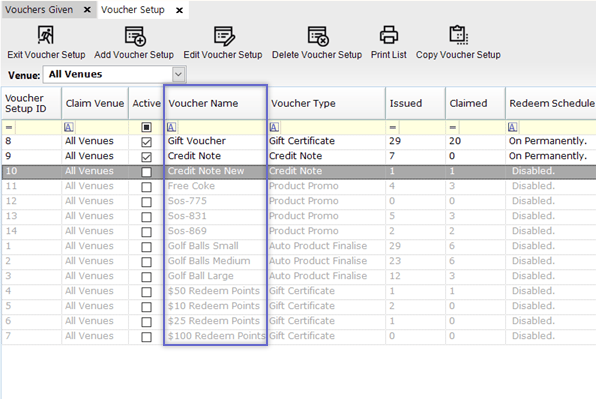Open Voucher Type filter operator icon
The height and width of the screenshot is (399, 596).
tap(274, 127)
